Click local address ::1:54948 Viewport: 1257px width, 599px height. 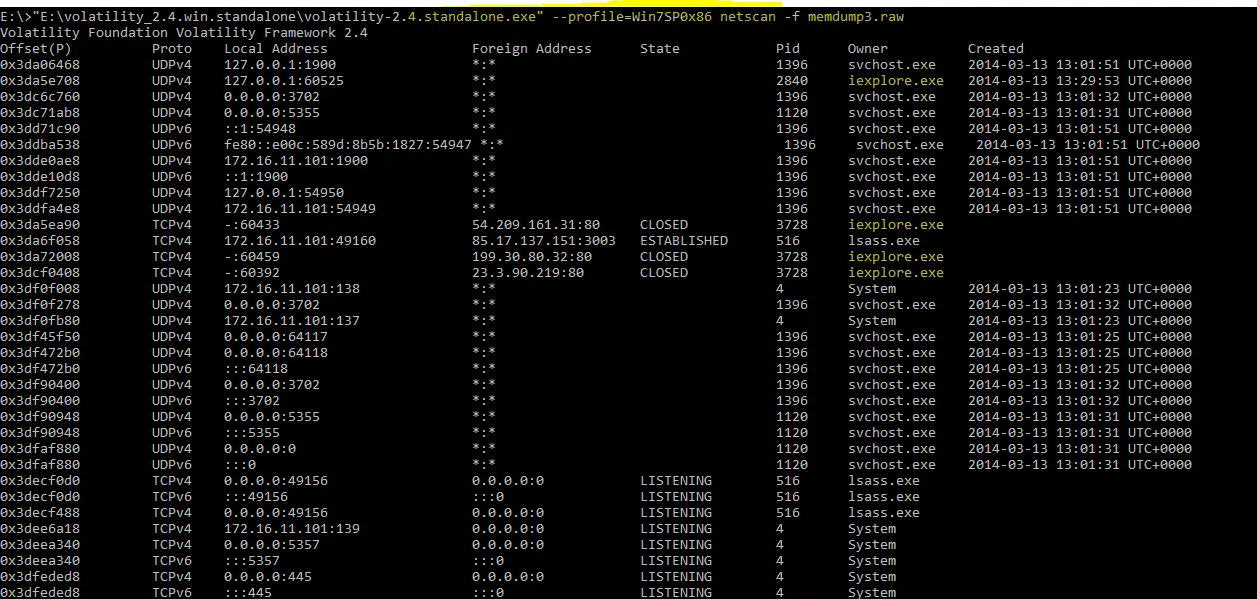[x=260, y=128]
